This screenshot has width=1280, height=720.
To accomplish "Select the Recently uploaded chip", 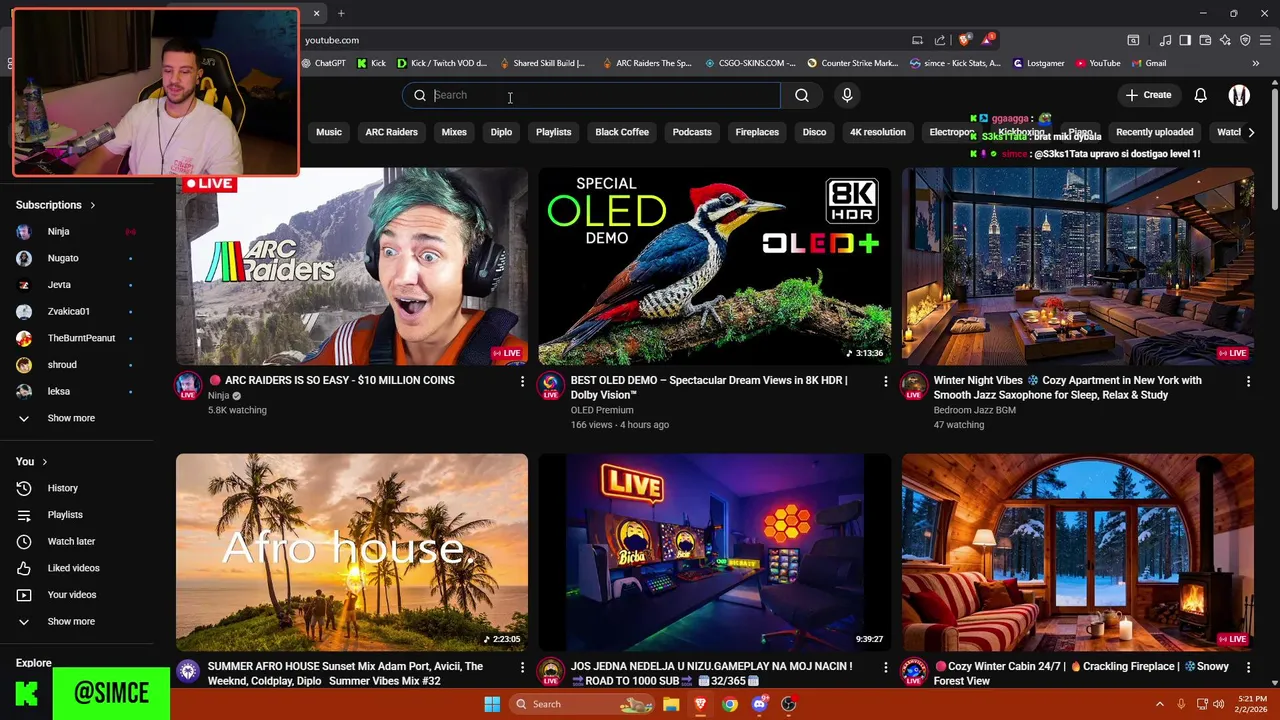I will 1154,132.
